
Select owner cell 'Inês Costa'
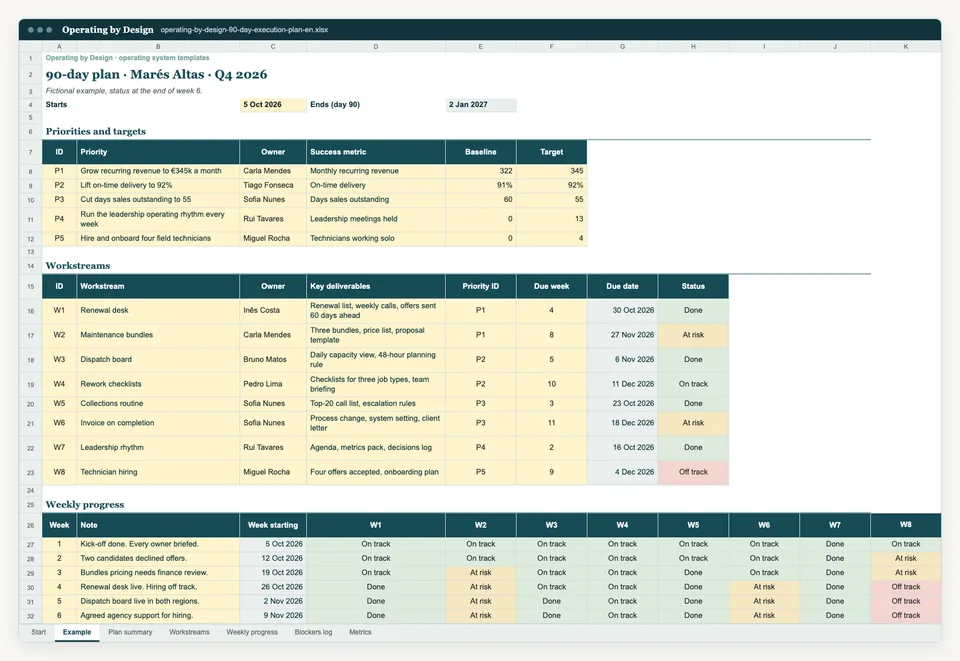(273, 310)
